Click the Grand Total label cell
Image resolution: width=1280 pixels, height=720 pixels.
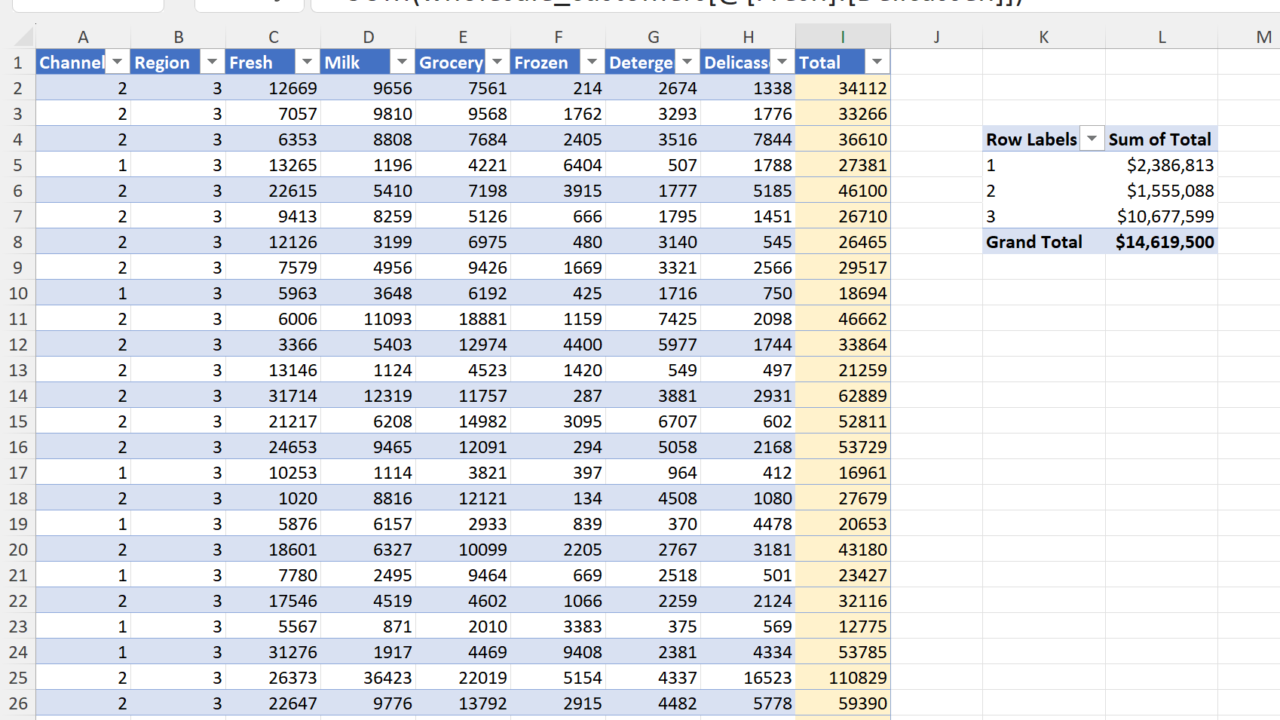(1034, 242)
